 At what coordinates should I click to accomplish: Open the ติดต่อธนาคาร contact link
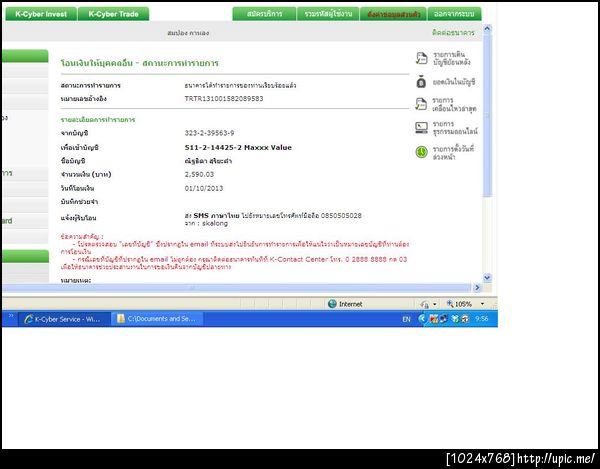[453, 33]
